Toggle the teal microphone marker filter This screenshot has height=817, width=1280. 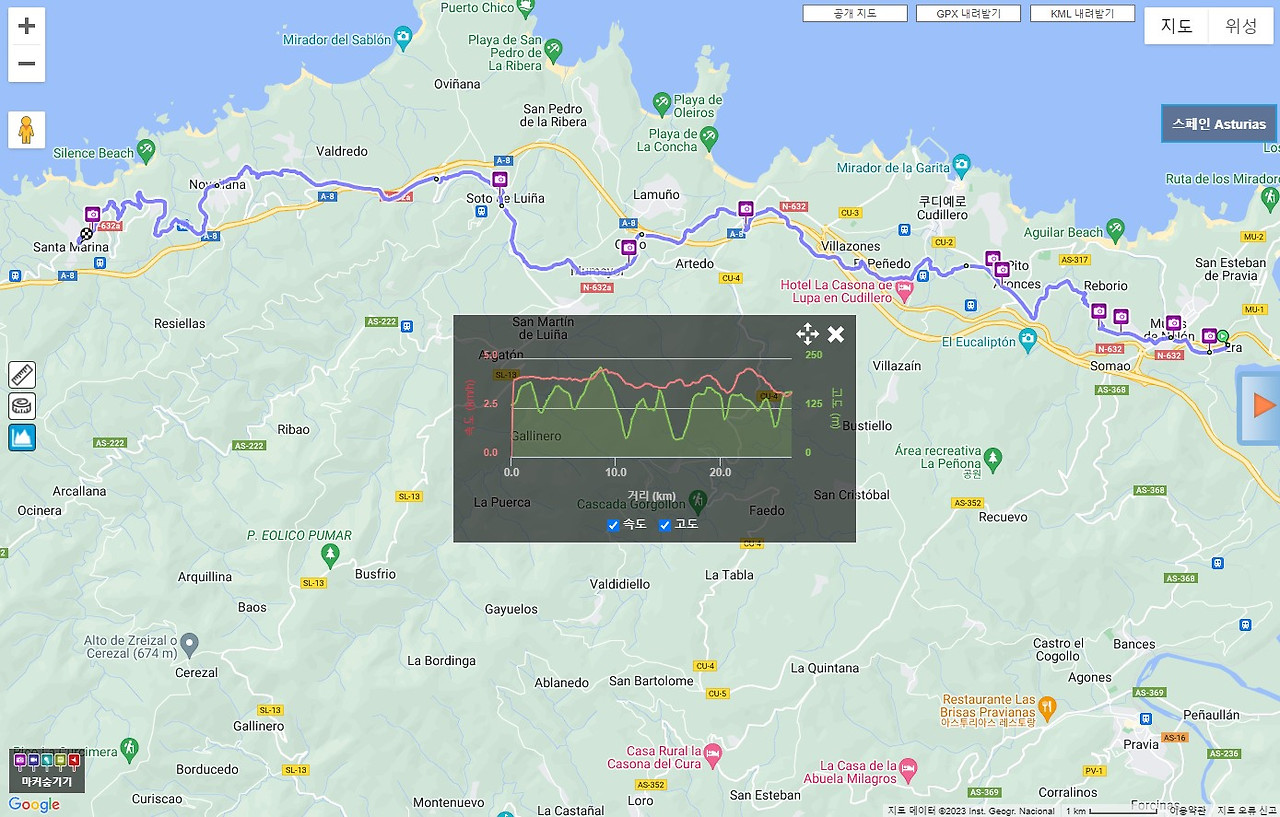coord(47,761)
